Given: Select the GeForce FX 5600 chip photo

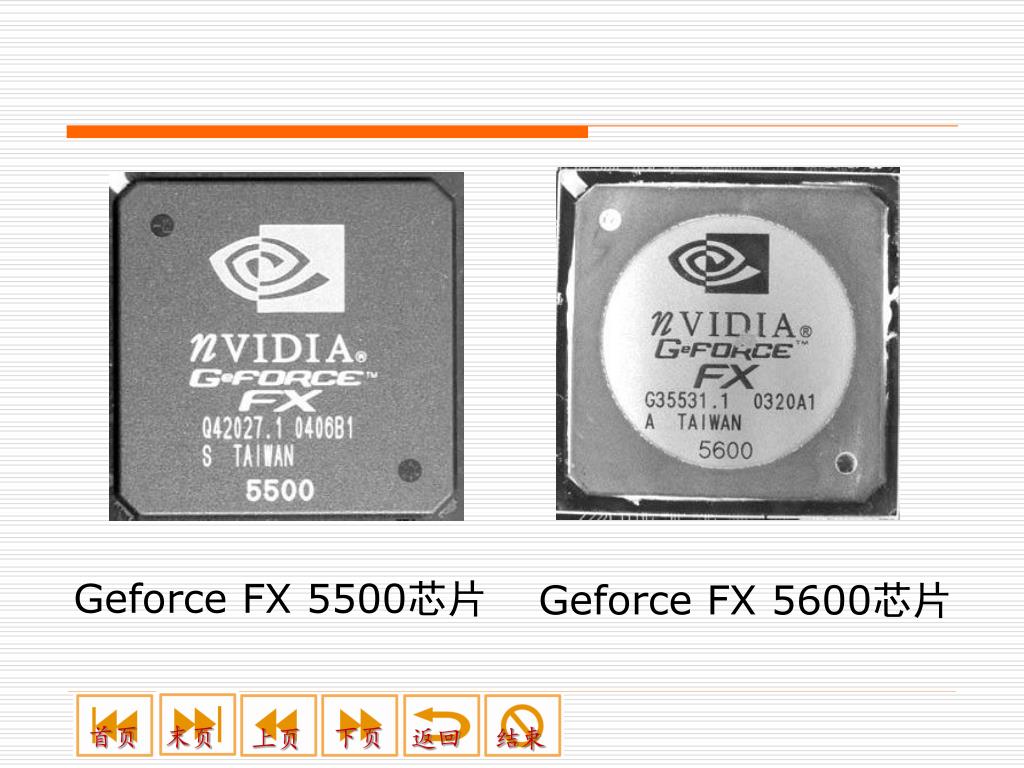Looking at the screenshot, I should pyautogui.click(x=728, y=344).
